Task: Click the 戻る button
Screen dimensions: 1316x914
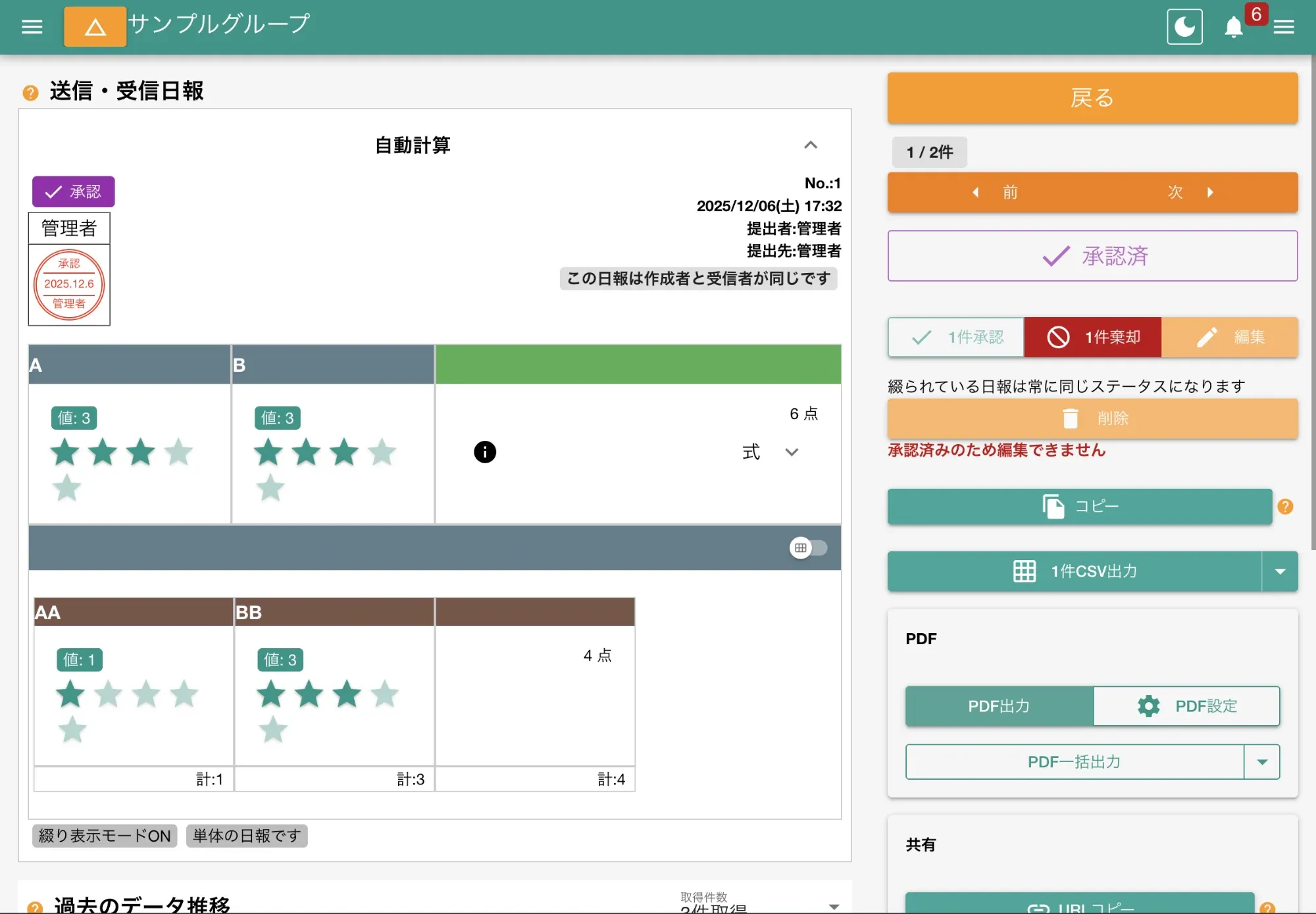Action: coord(1092,97)
